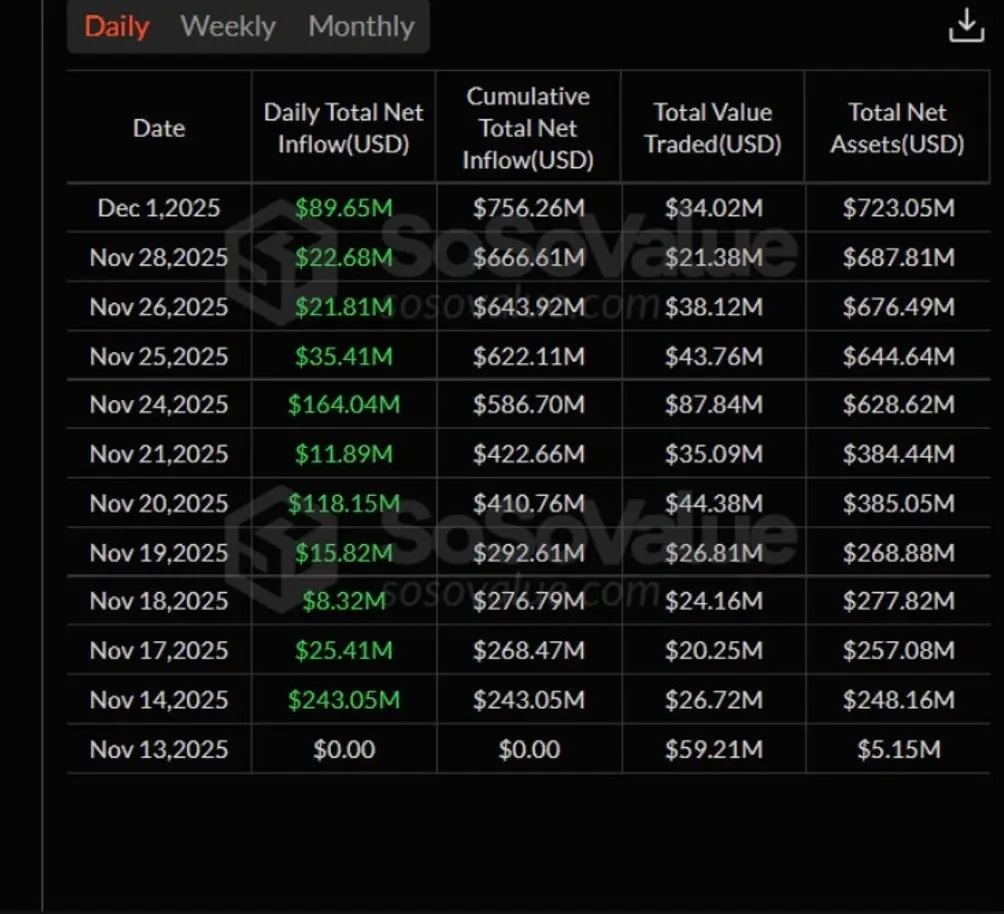Image resolution: width=1004 pixels, height=914 pixels.
Task: Click the $410.76M cumulative inflow value
Action: click(529, 503)
